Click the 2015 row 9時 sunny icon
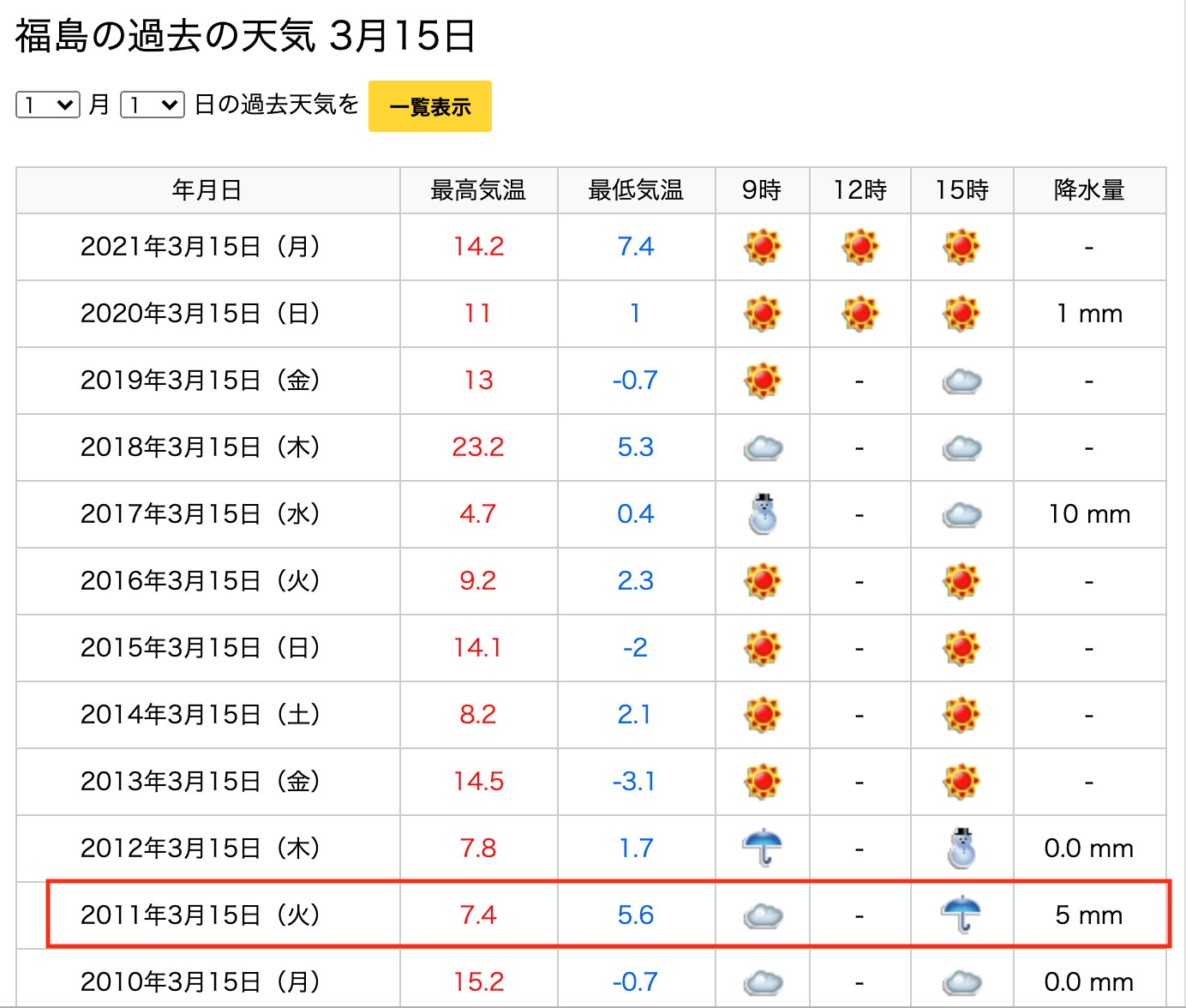This screenshot has height=1008, width=1186. tap(763, 648)
